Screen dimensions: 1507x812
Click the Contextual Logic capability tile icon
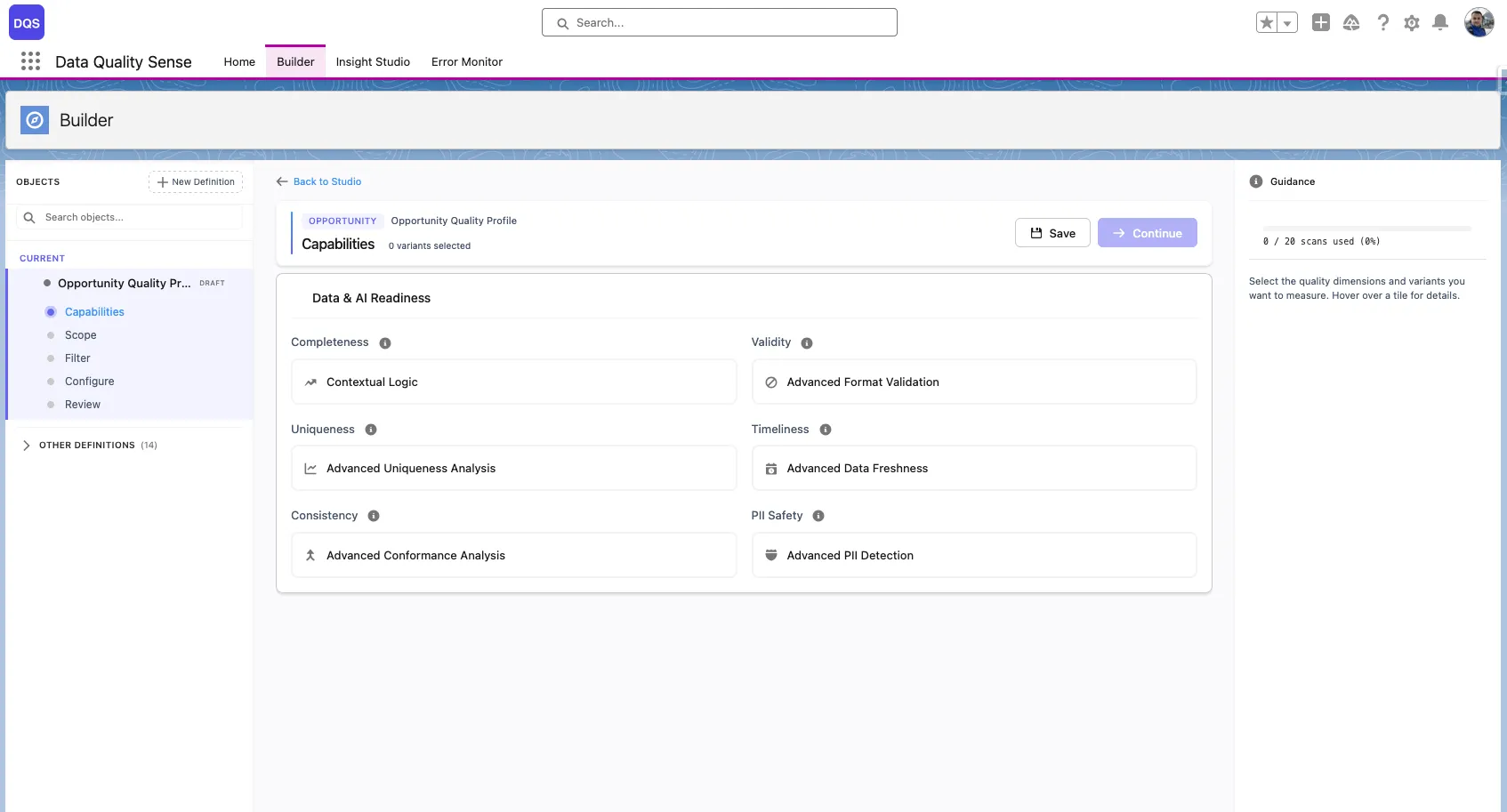click(x=310, y=382)
